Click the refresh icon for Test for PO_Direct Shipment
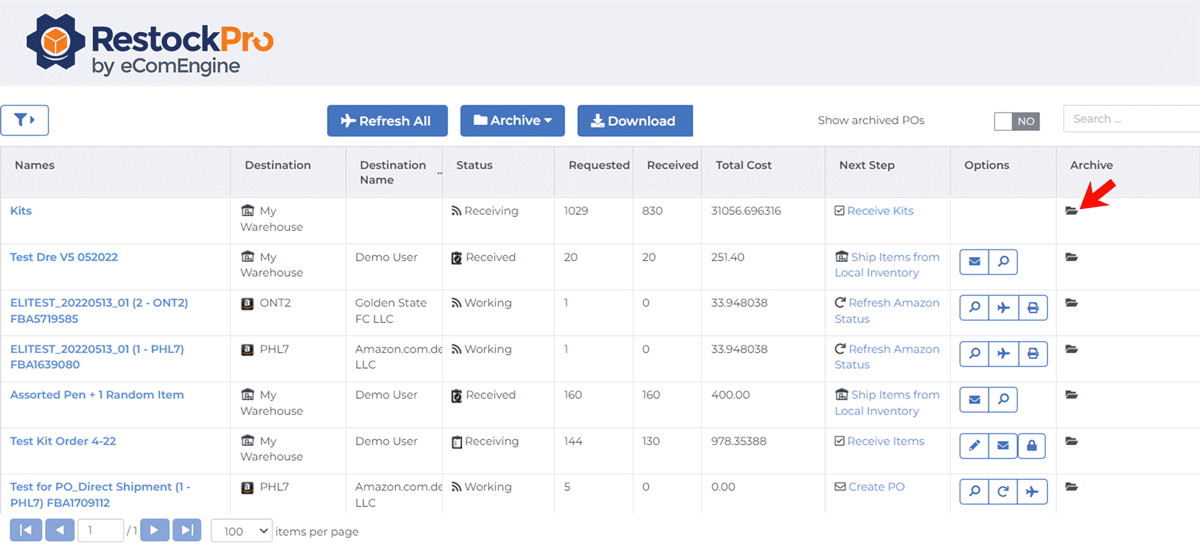The width and height of the screenshot is (1200, 544). 1003,492
